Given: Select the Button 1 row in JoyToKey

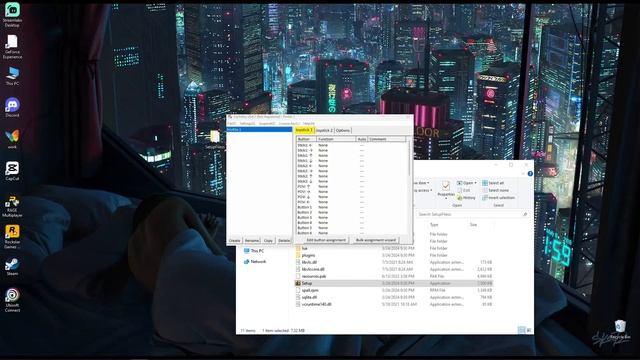Looking at the screenshot, I should point(351,207).
